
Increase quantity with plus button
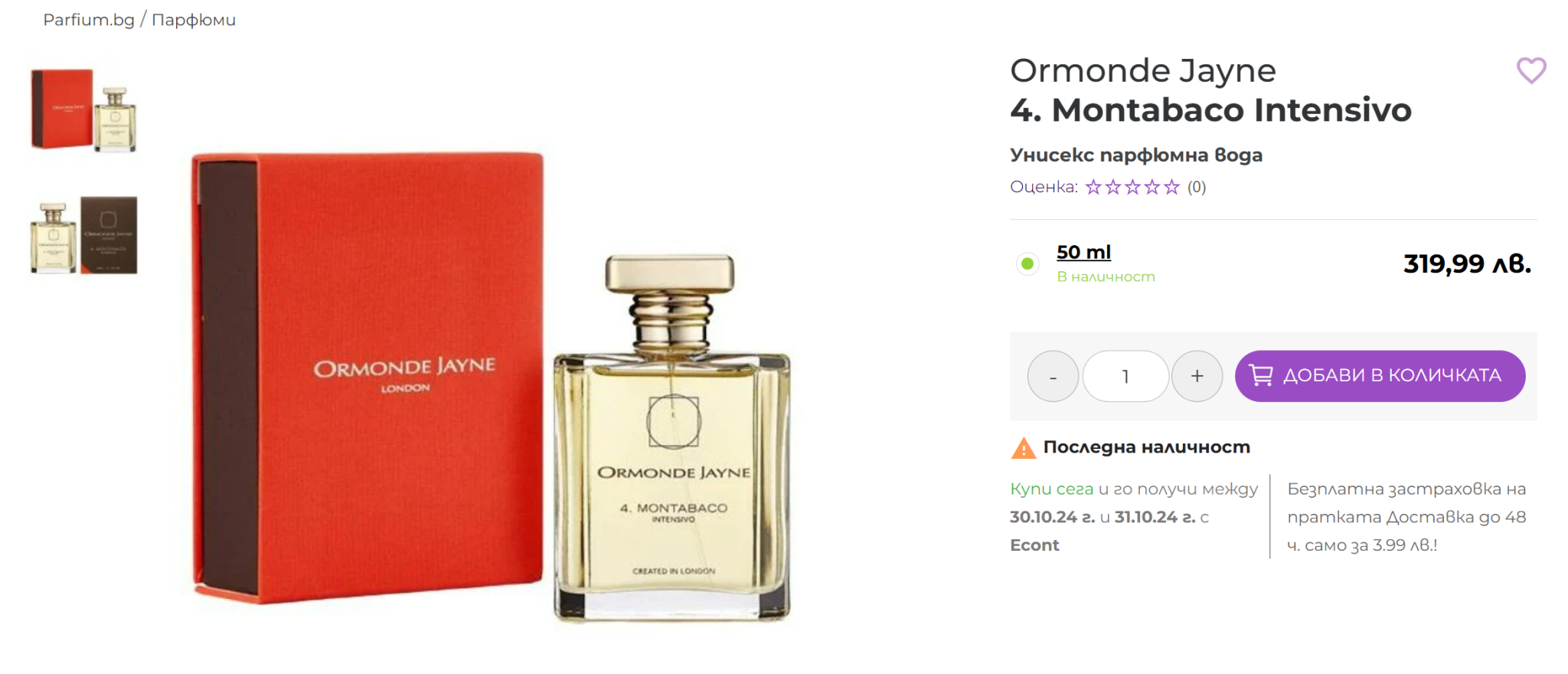point(1197,376)
